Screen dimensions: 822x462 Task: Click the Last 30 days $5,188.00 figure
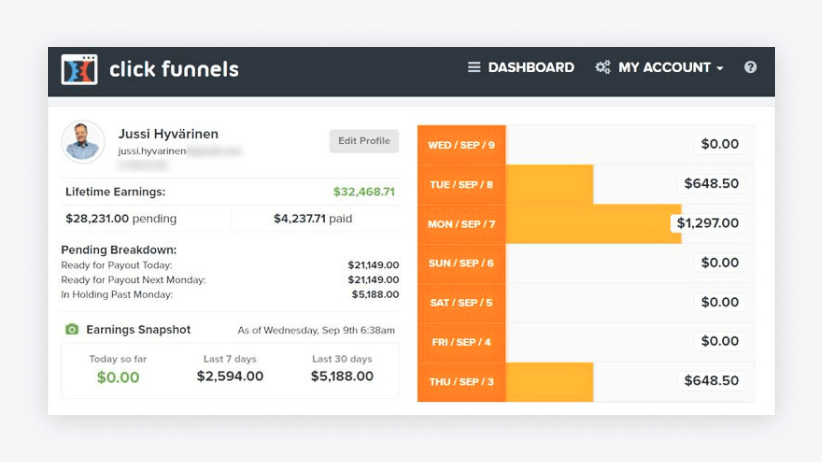point(341,377)
